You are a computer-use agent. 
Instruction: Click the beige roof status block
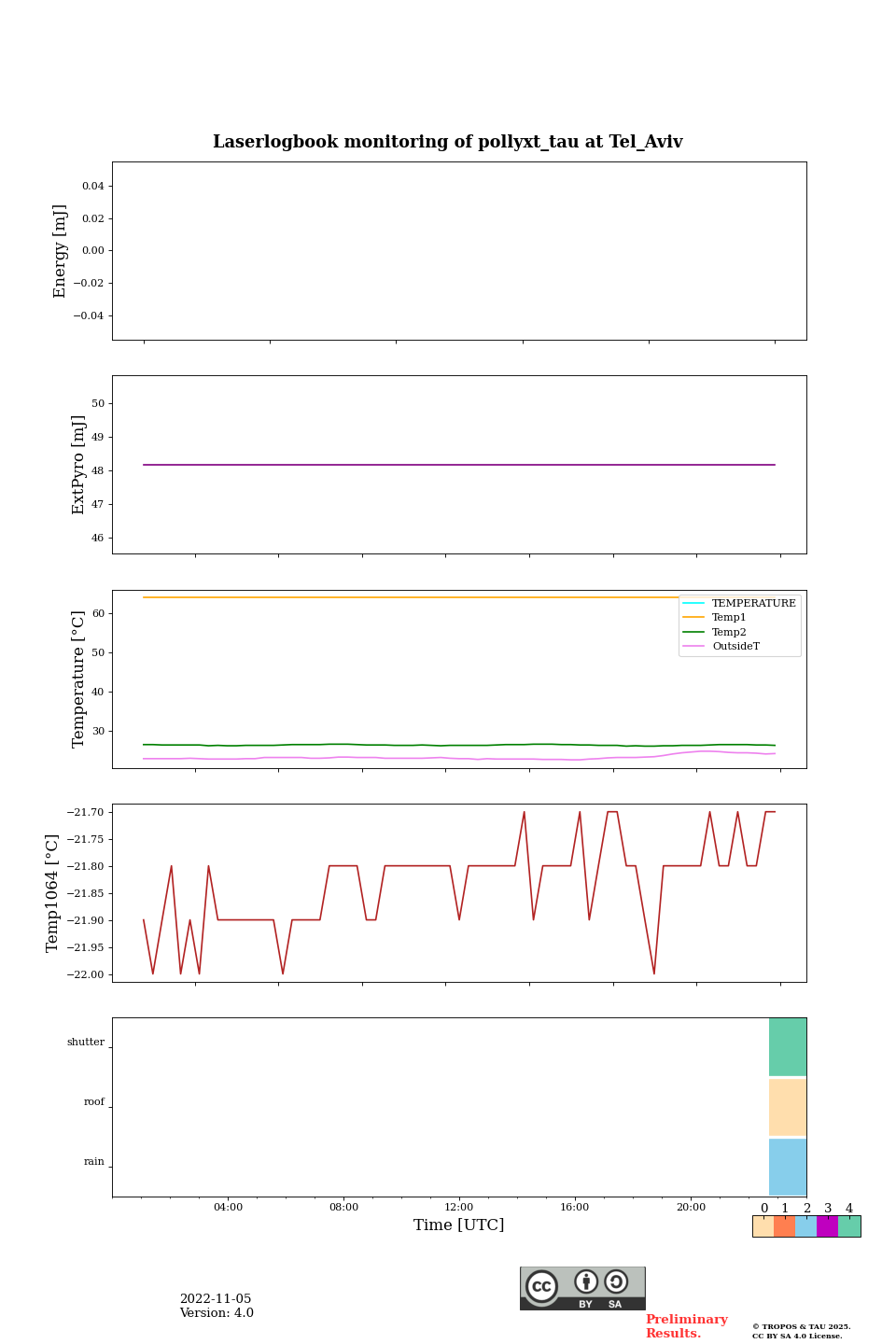[788, 1107]
